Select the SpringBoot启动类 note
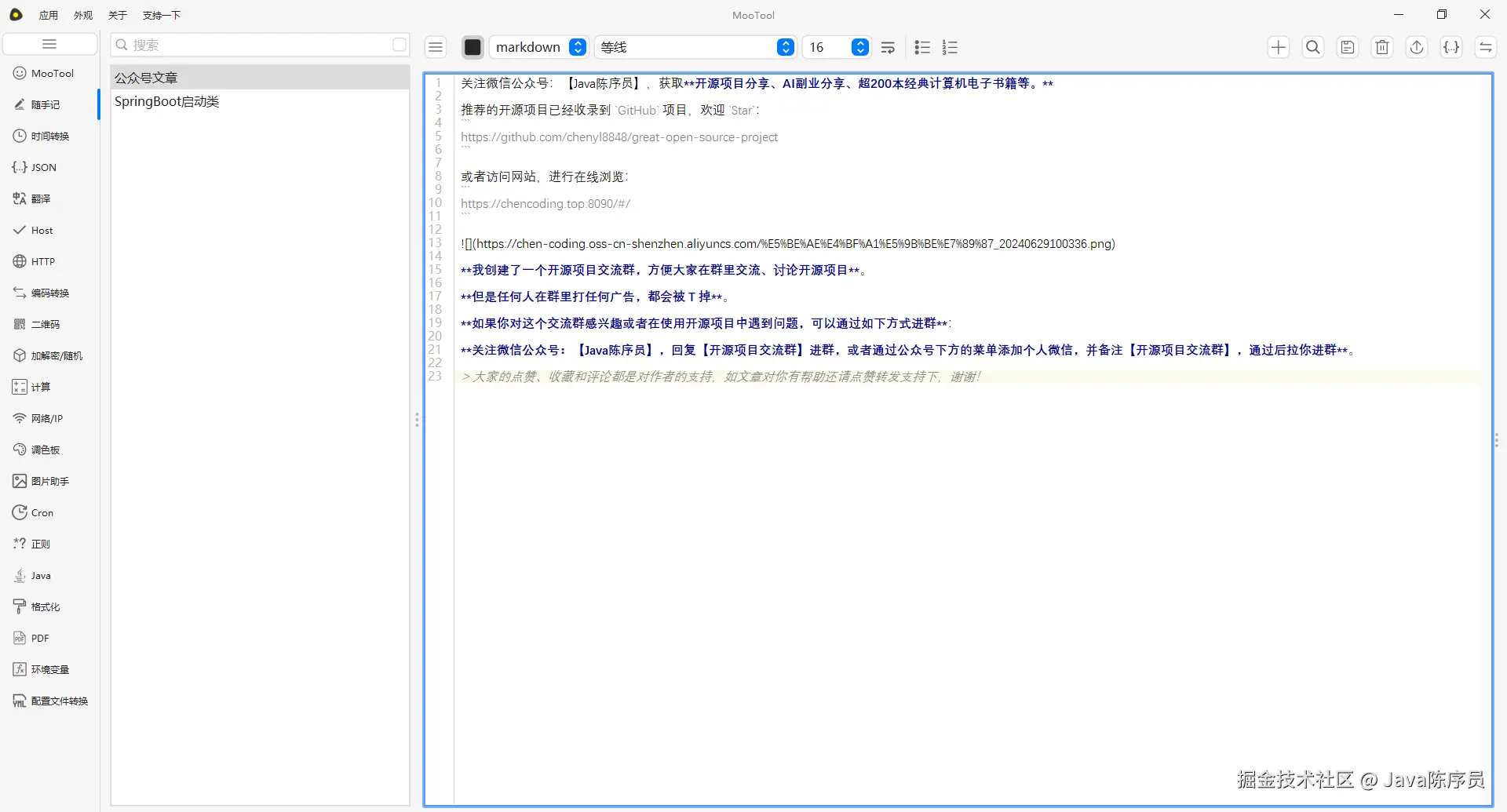The image size is (1507, 812). pyautogui.click(x=260, y=101)
